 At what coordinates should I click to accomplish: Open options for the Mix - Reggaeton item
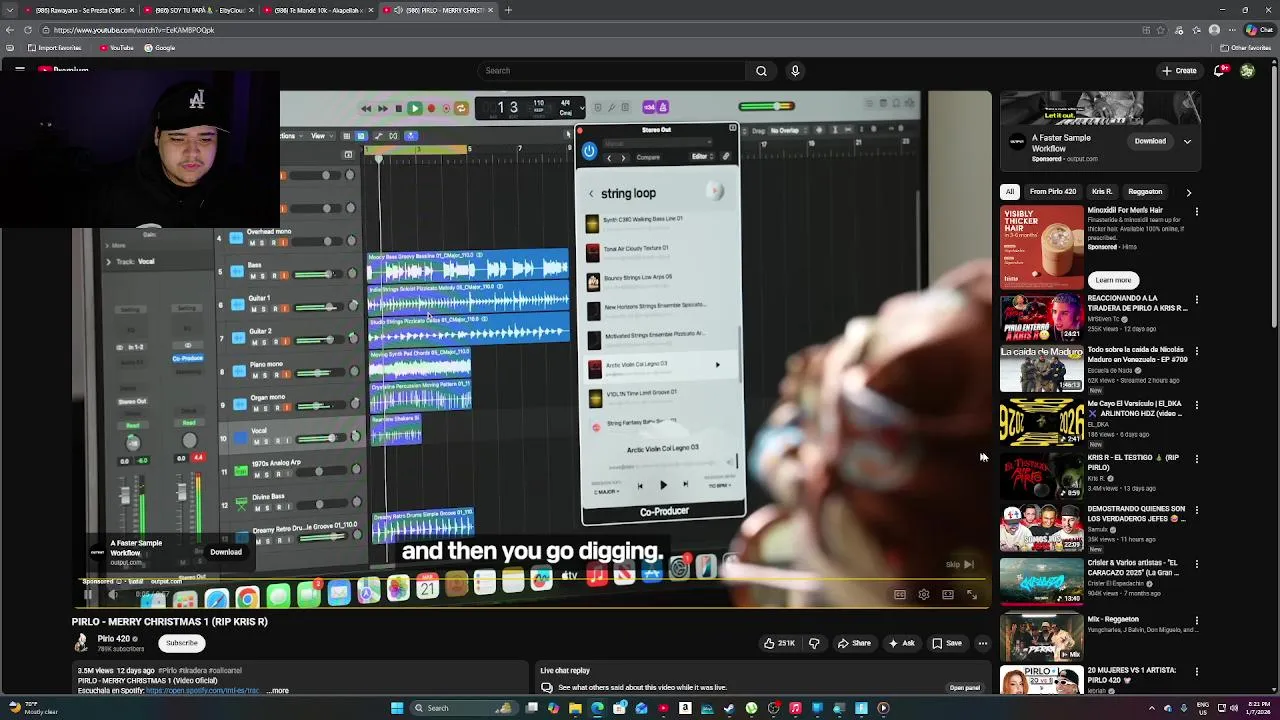1197,621
